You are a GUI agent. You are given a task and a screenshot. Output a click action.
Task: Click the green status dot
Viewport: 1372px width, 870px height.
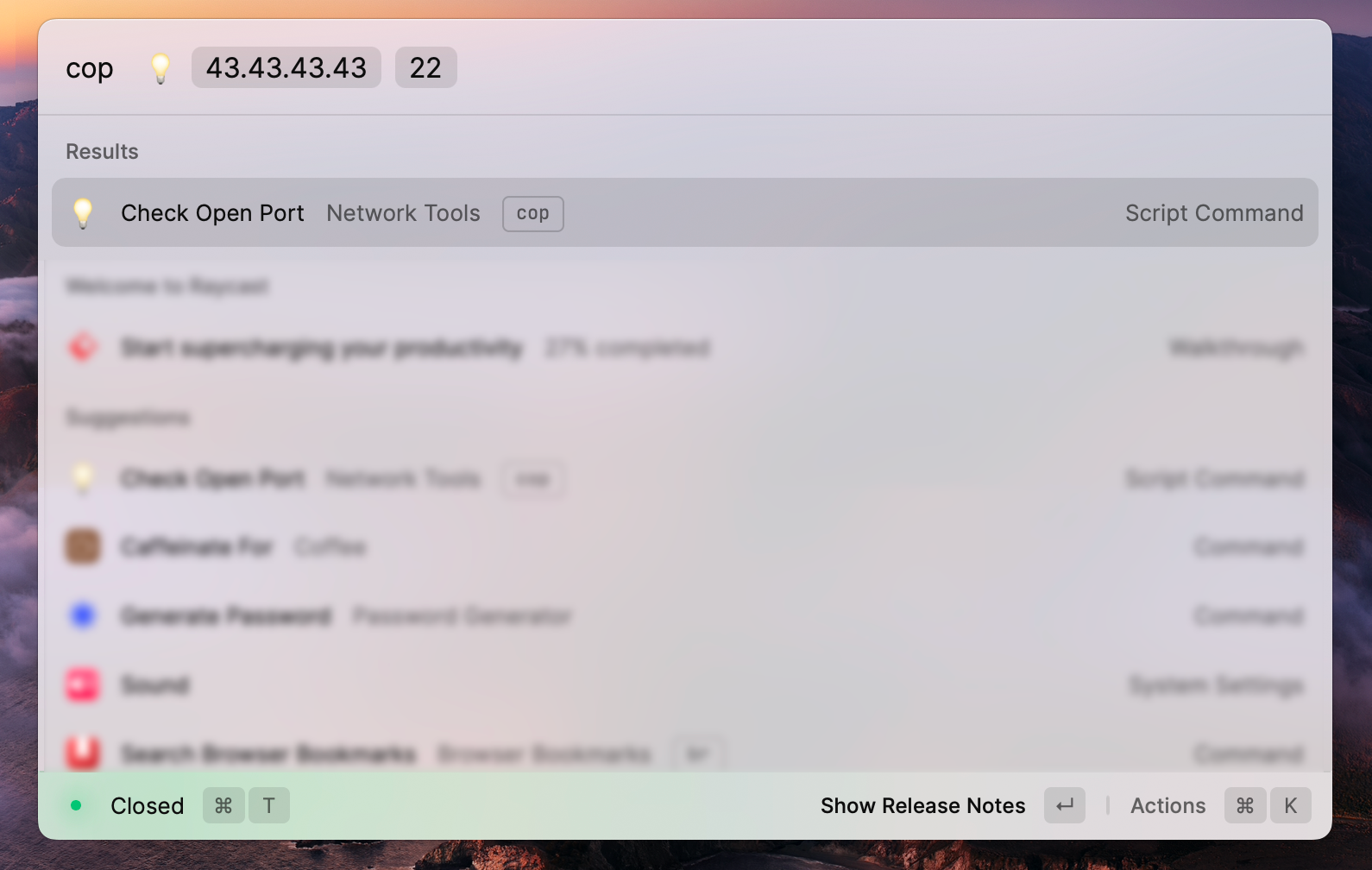(76, 805)
